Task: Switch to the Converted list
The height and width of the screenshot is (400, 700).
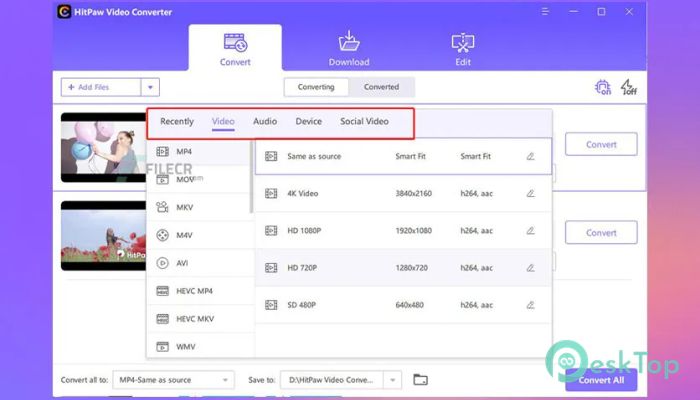Action: coord(381,87)
